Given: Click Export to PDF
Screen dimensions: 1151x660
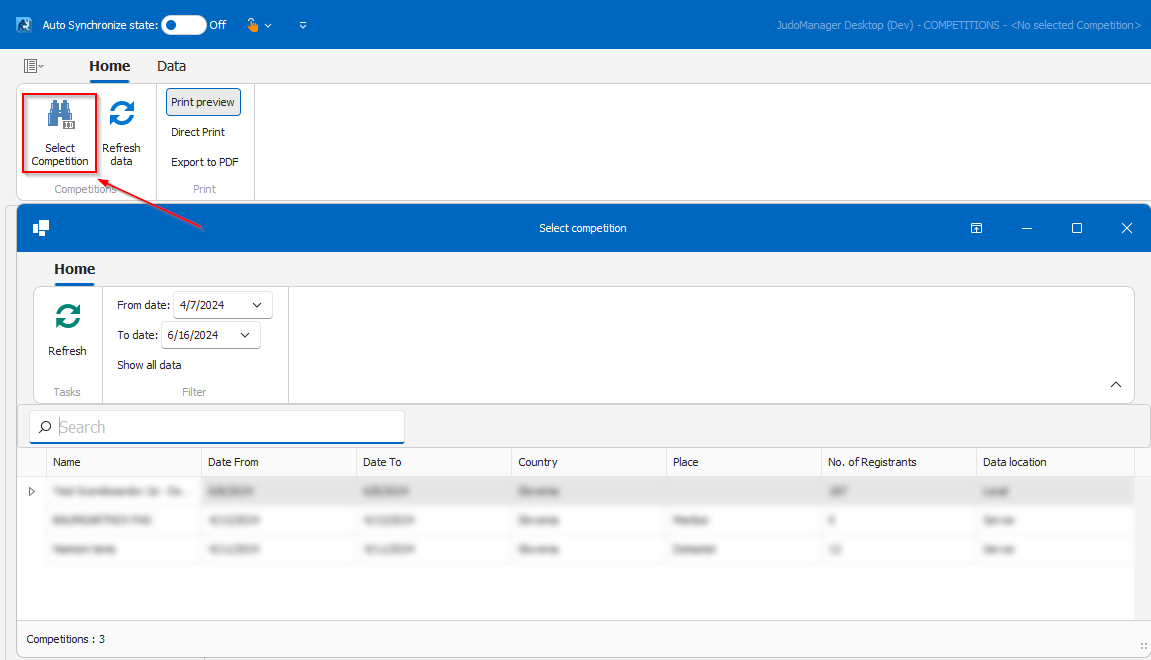Looking at the screenshot, I should click(x=205, y=162).
